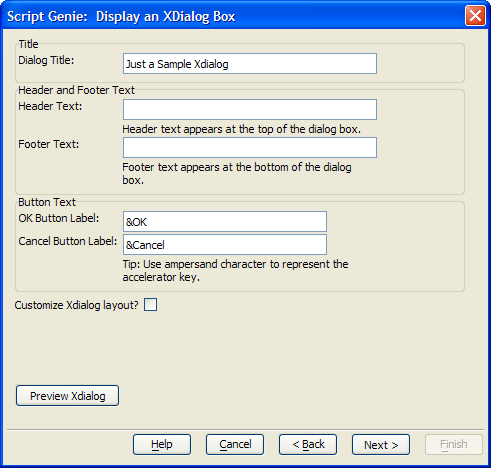This screenshot has width=491, height=468.
Task: Click the OK Button Label text
Action: pos(59,218)
